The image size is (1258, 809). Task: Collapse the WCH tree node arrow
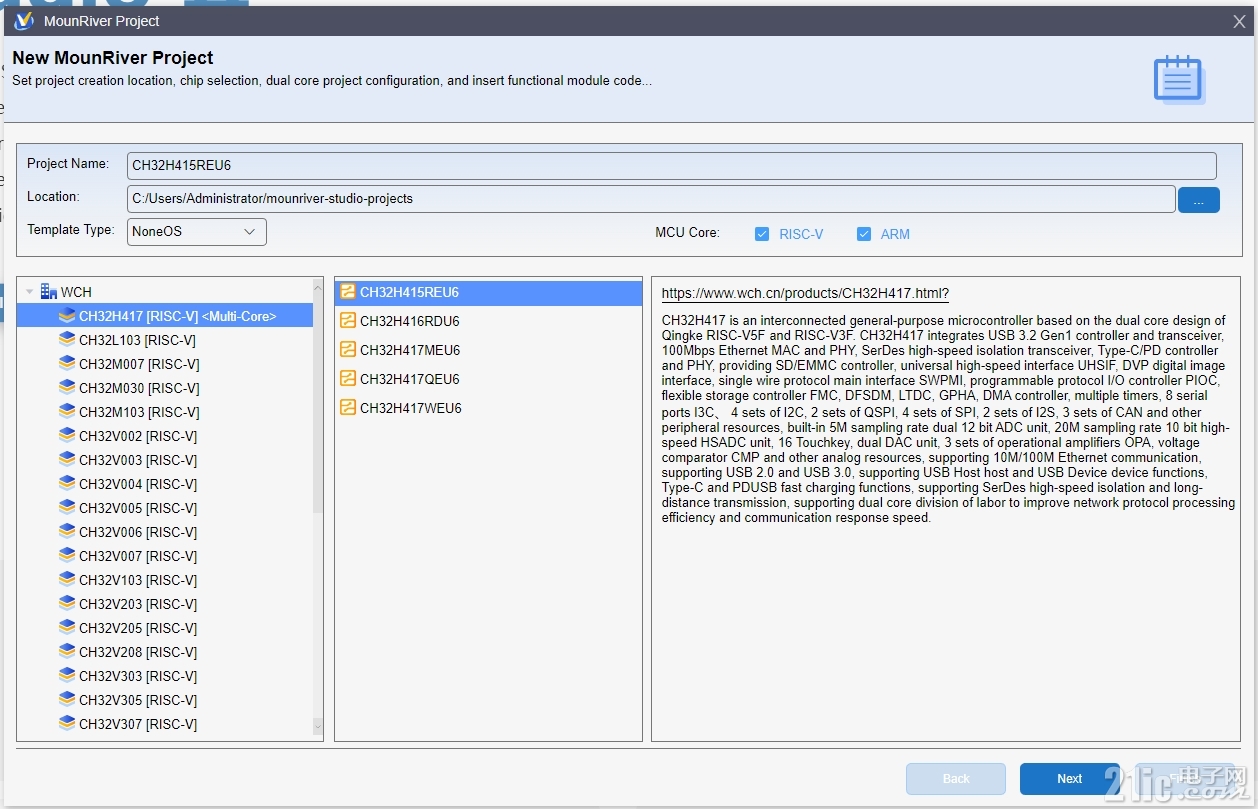[x=30, y=292]
